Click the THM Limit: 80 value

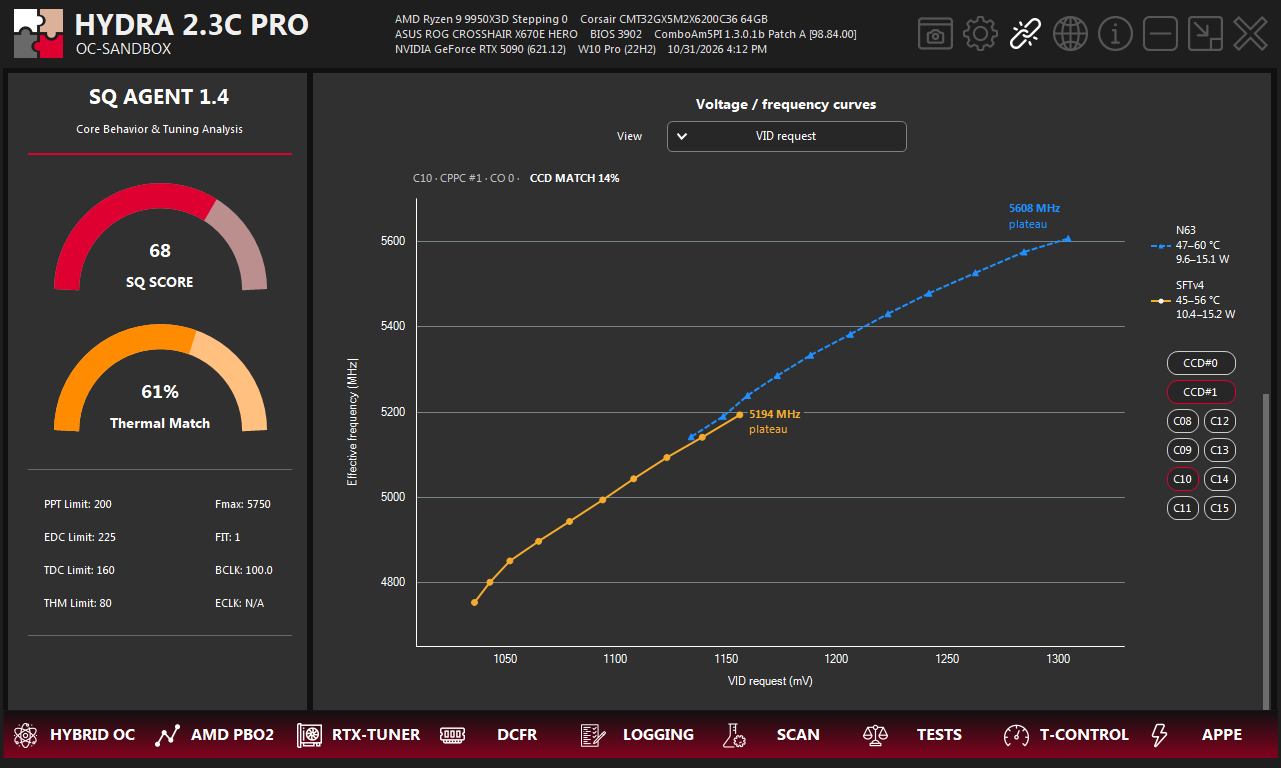pyautogui.click(x=78, y=603)
